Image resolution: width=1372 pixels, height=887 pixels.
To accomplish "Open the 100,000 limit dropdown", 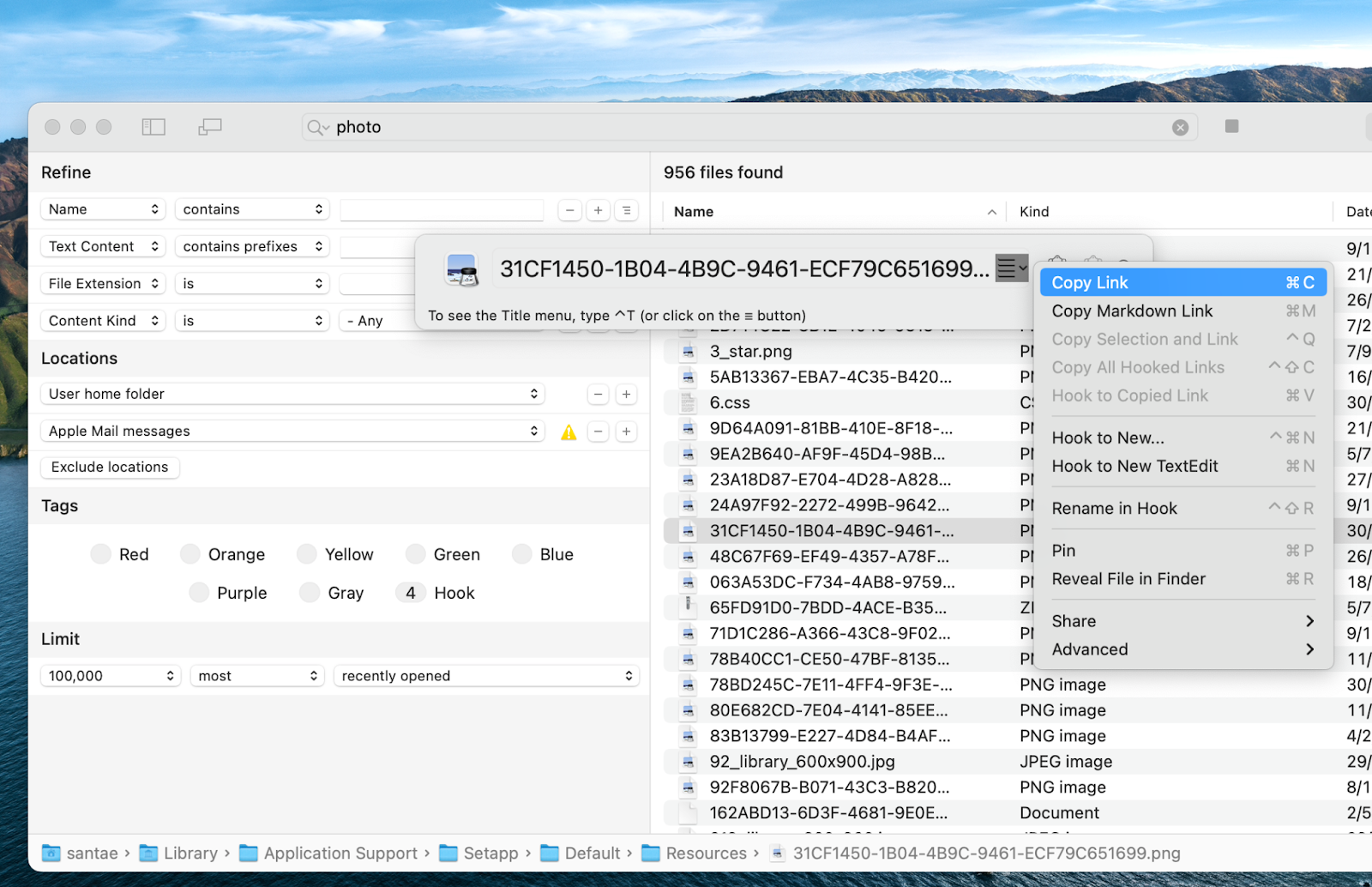I will click(111, 676).
